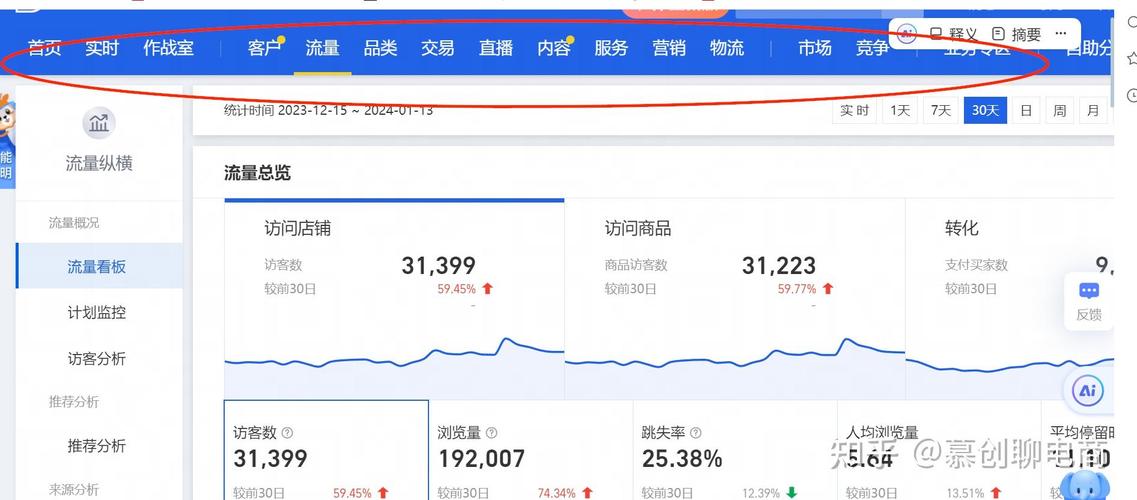
Task: Select the 流量 navigation tab
Action: pos(323,49)
